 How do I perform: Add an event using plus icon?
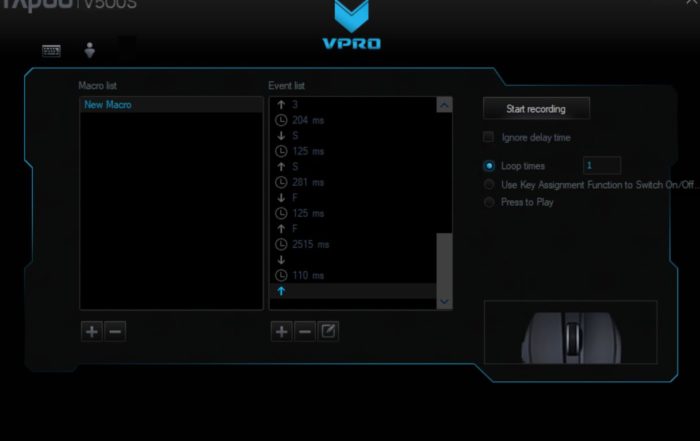tap(282, 332)
